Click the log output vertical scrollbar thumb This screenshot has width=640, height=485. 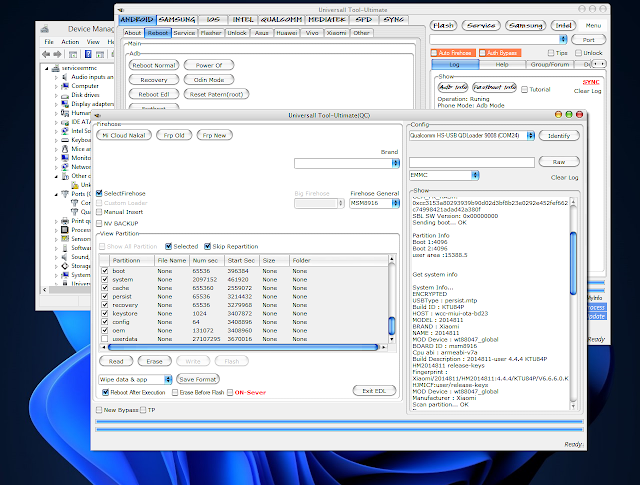coord(573,263)
